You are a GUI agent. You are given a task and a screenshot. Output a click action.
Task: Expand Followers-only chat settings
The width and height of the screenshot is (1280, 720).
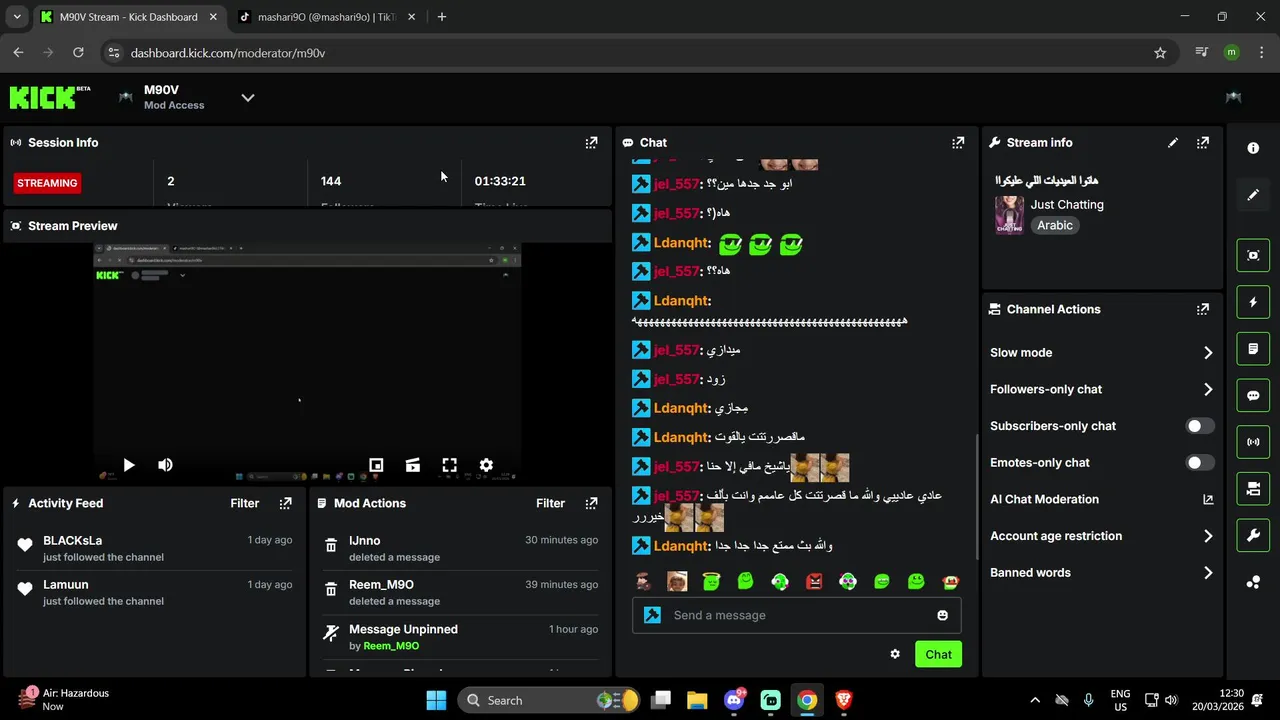tap(1101, 389)
